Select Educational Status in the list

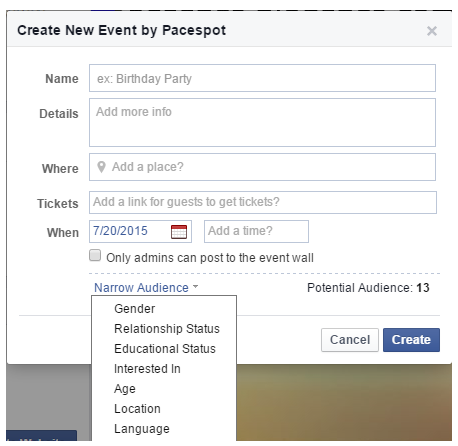pos(165,349)
